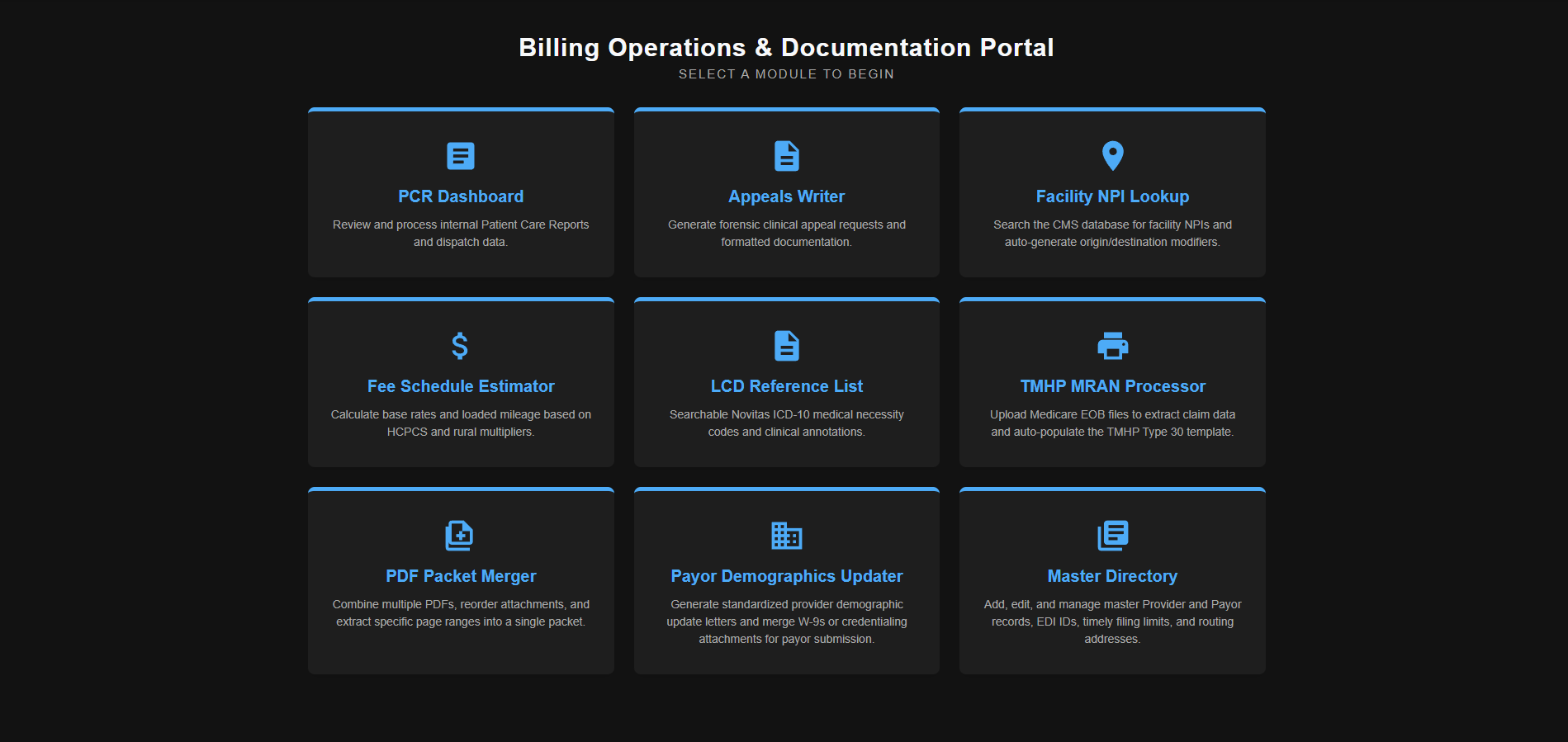Image resolution: width=1568 pixels, height=742 pixels.
Task: Click the Fee Schedule Estimator dollar icon
Action: (x=461, y=346)
